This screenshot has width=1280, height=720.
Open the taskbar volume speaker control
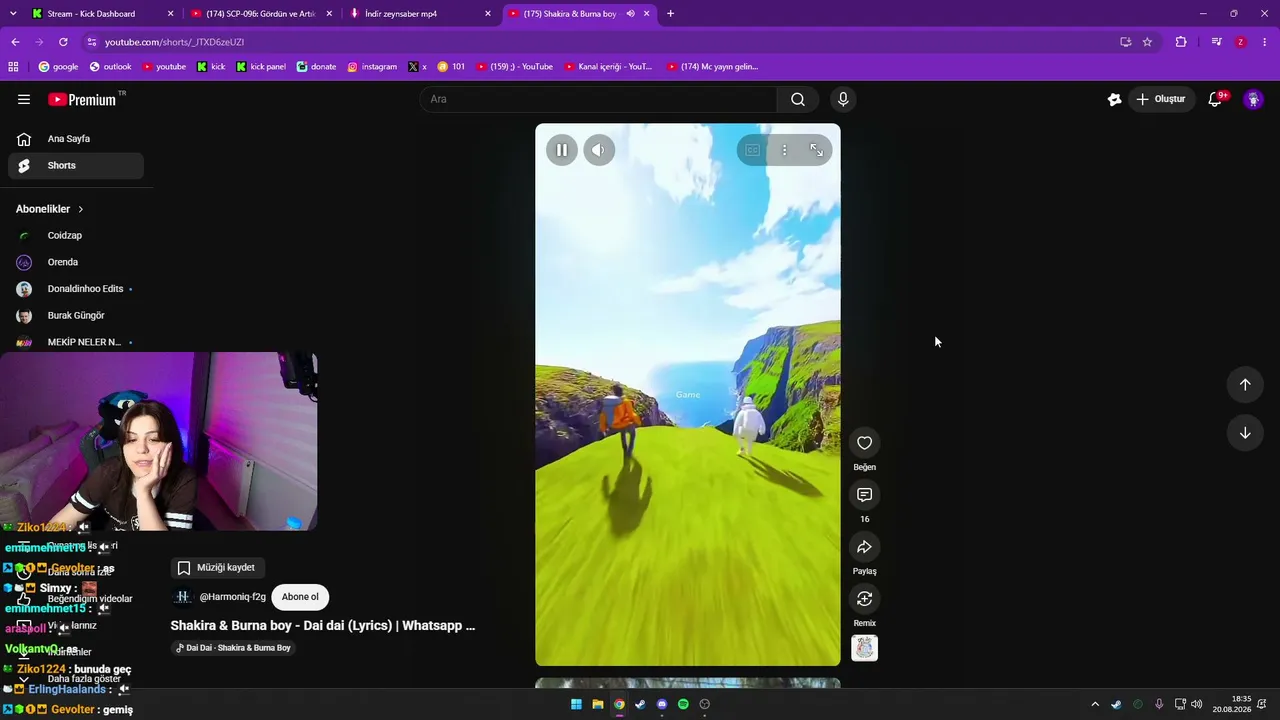point(1197,704)
